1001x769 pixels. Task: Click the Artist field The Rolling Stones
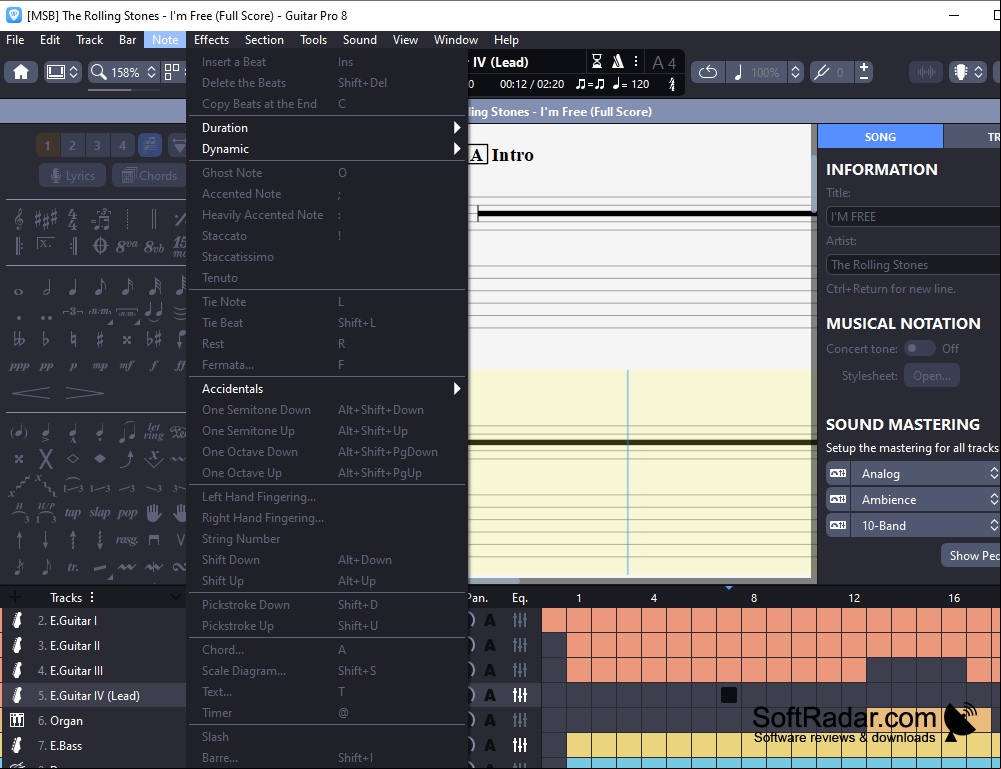914,265
